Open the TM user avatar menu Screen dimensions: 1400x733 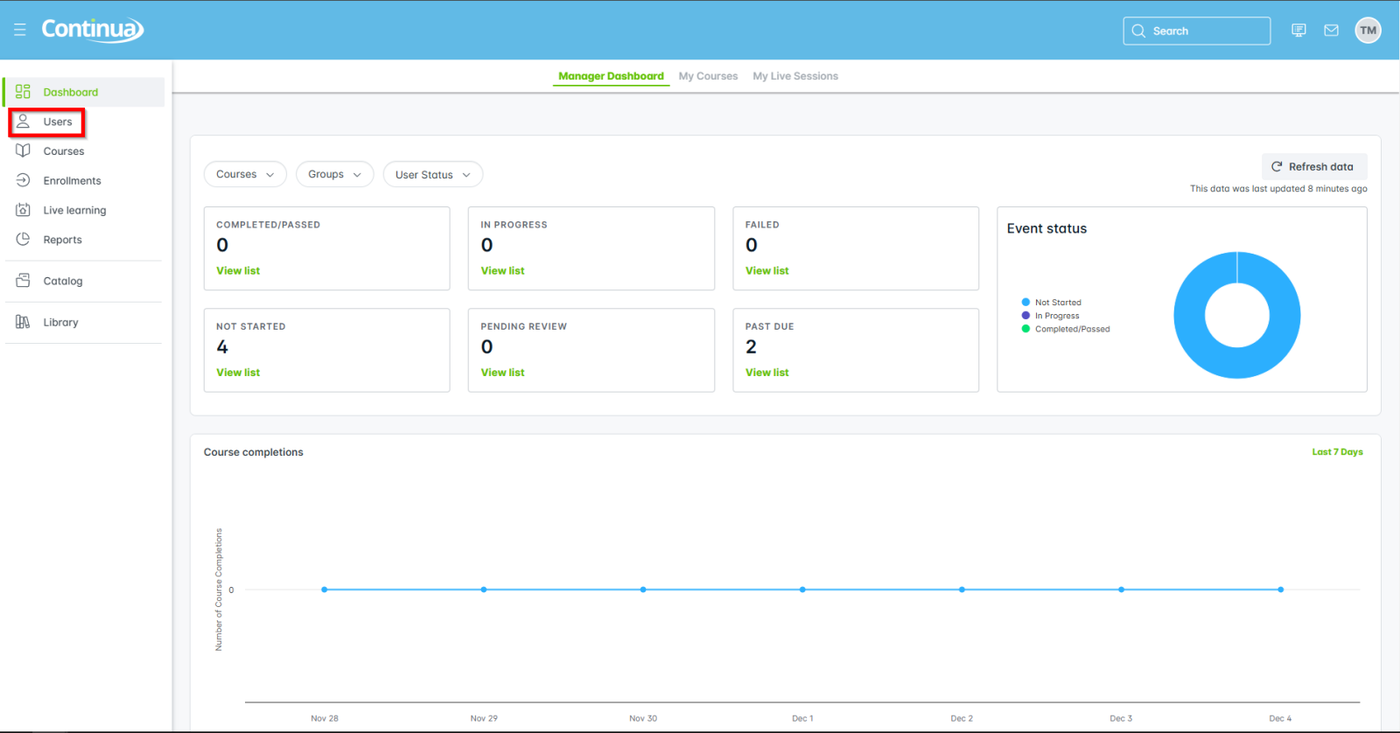[x=1367, y=31]
